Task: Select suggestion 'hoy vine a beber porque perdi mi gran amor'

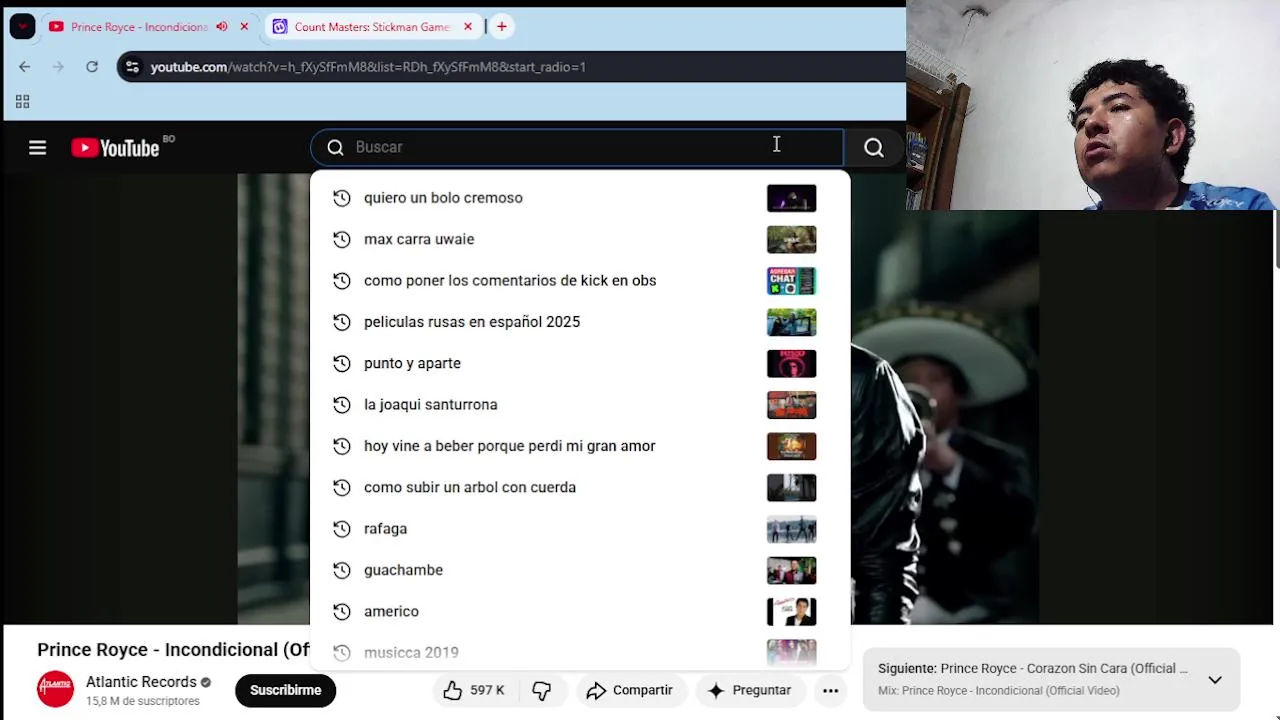Action: click(580, 446)
